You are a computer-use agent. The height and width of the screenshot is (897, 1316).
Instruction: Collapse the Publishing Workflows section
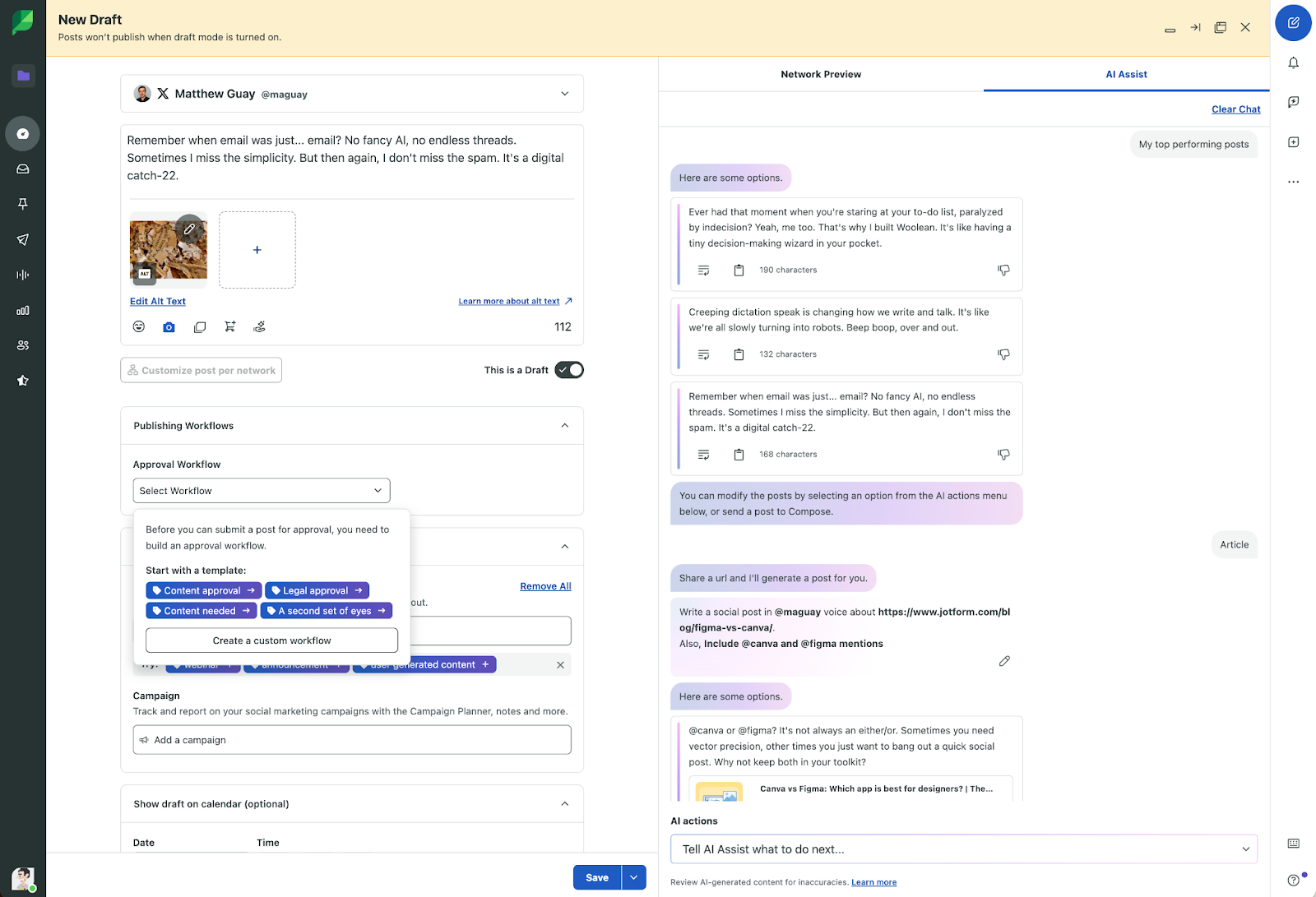point(565,425)
